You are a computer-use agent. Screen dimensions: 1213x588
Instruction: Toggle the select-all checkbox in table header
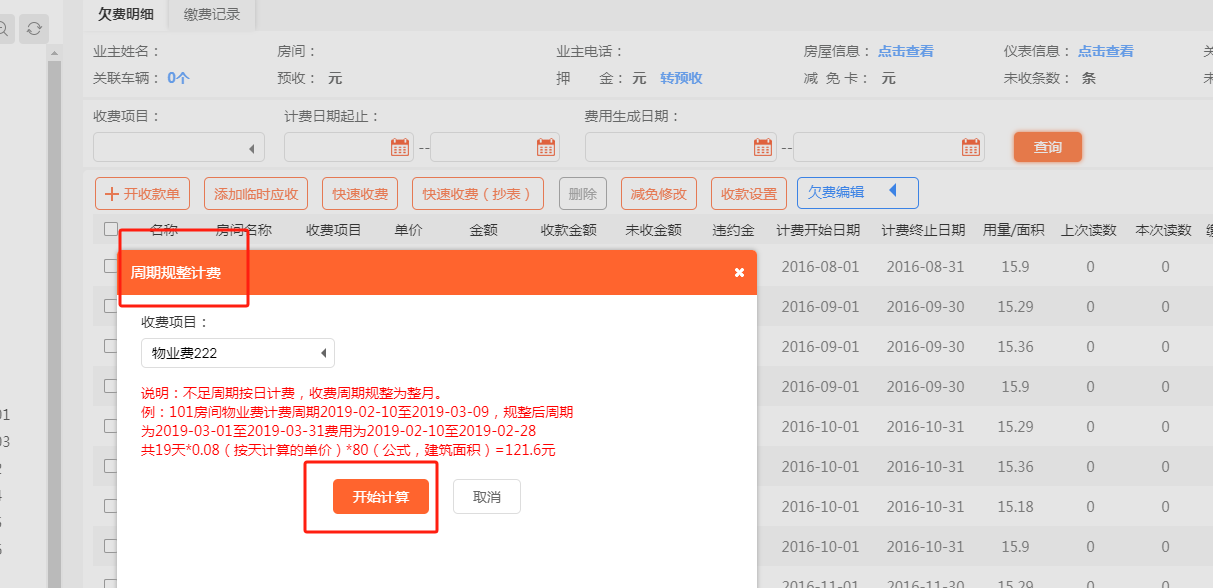[x=111, y=230]
